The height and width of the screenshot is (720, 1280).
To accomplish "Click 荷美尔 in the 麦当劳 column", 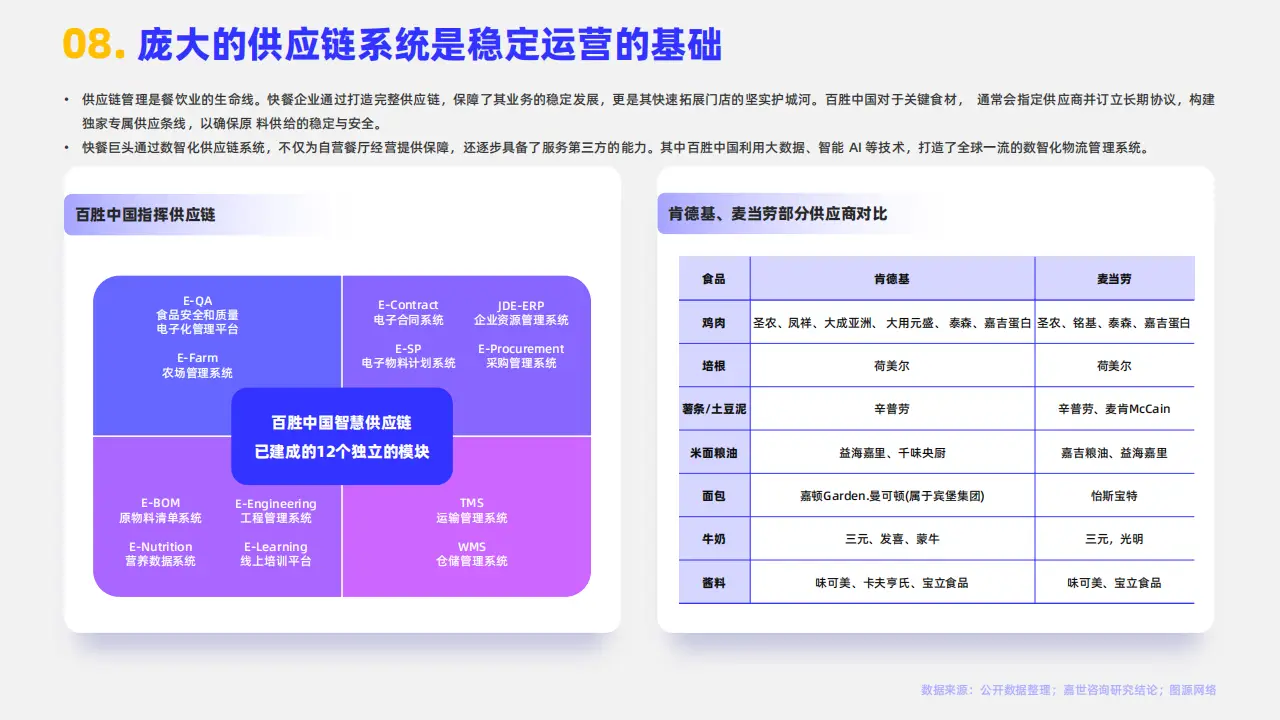I will pyautogui.click(x=1114, y=366).
